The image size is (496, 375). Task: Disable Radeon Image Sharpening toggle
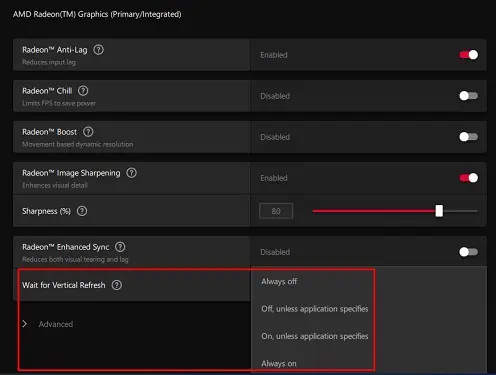[x=469, y=178]
